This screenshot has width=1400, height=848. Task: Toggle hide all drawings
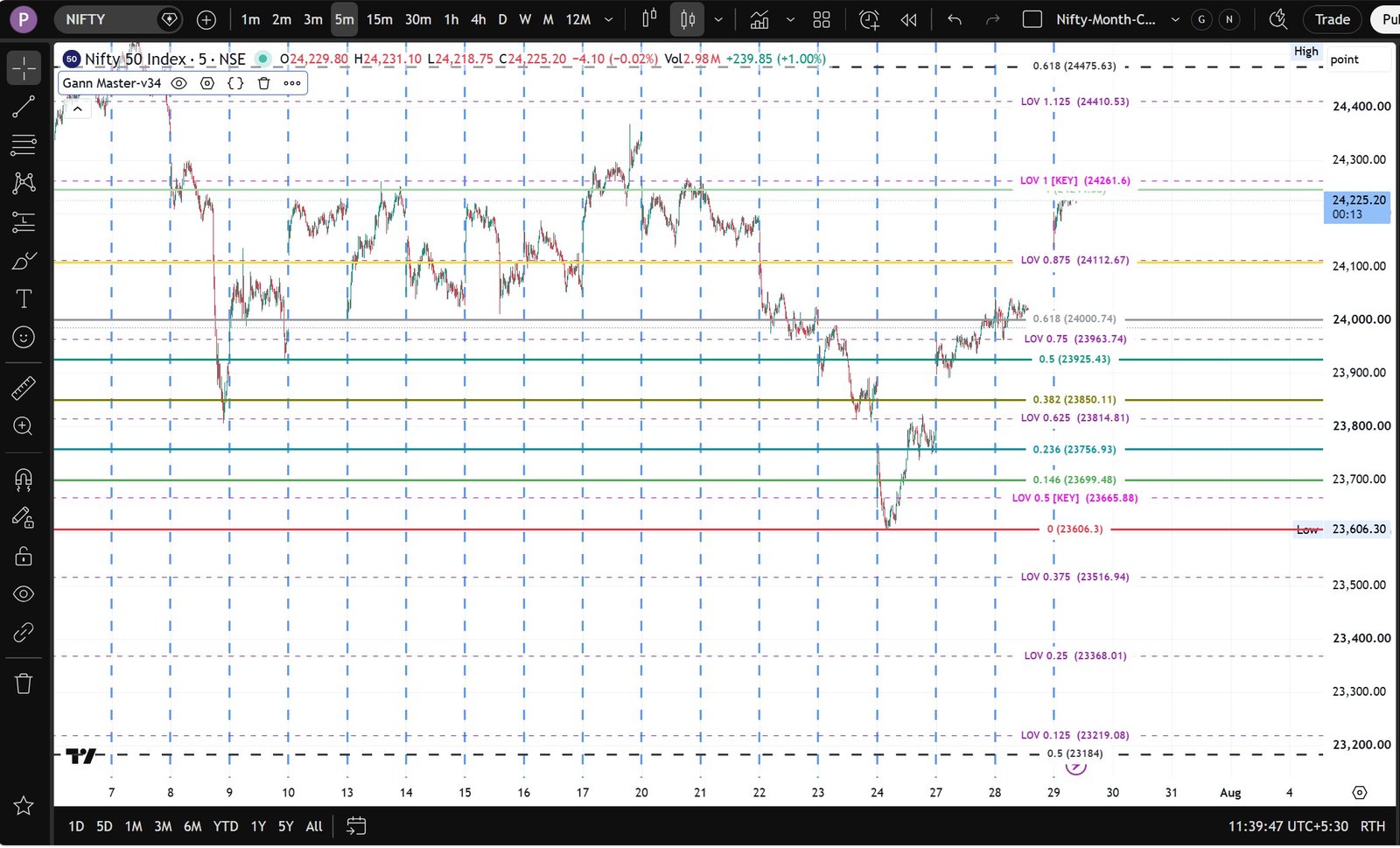click(24, 594)
